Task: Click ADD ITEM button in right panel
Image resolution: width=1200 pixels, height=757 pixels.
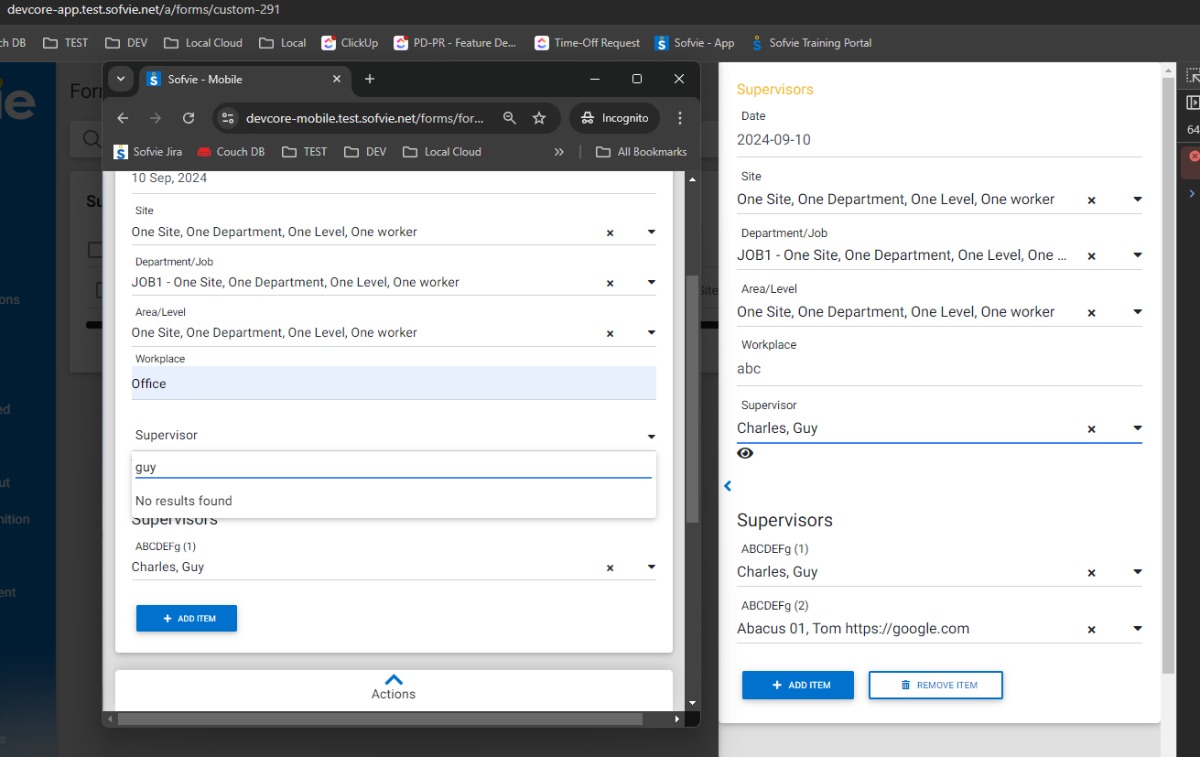Action: 798,685
